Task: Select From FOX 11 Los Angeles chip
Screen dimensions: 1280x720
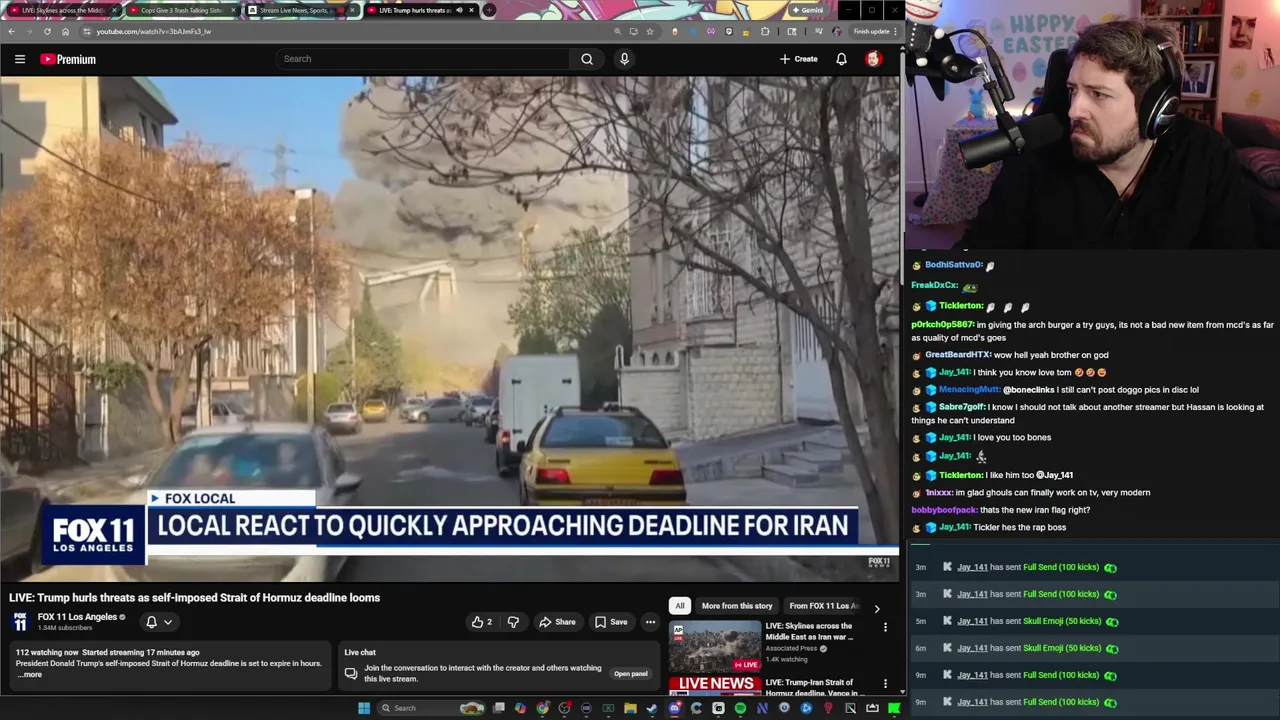Action: point(823,606)
